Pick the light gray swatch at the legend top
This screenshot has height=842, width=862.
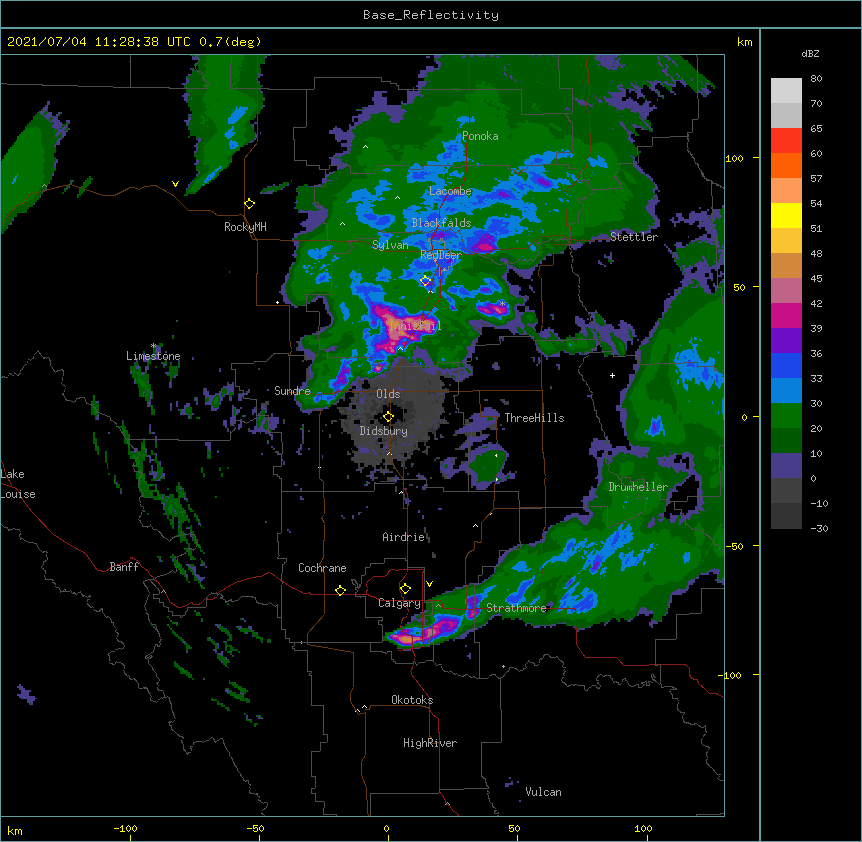[786, 91]
